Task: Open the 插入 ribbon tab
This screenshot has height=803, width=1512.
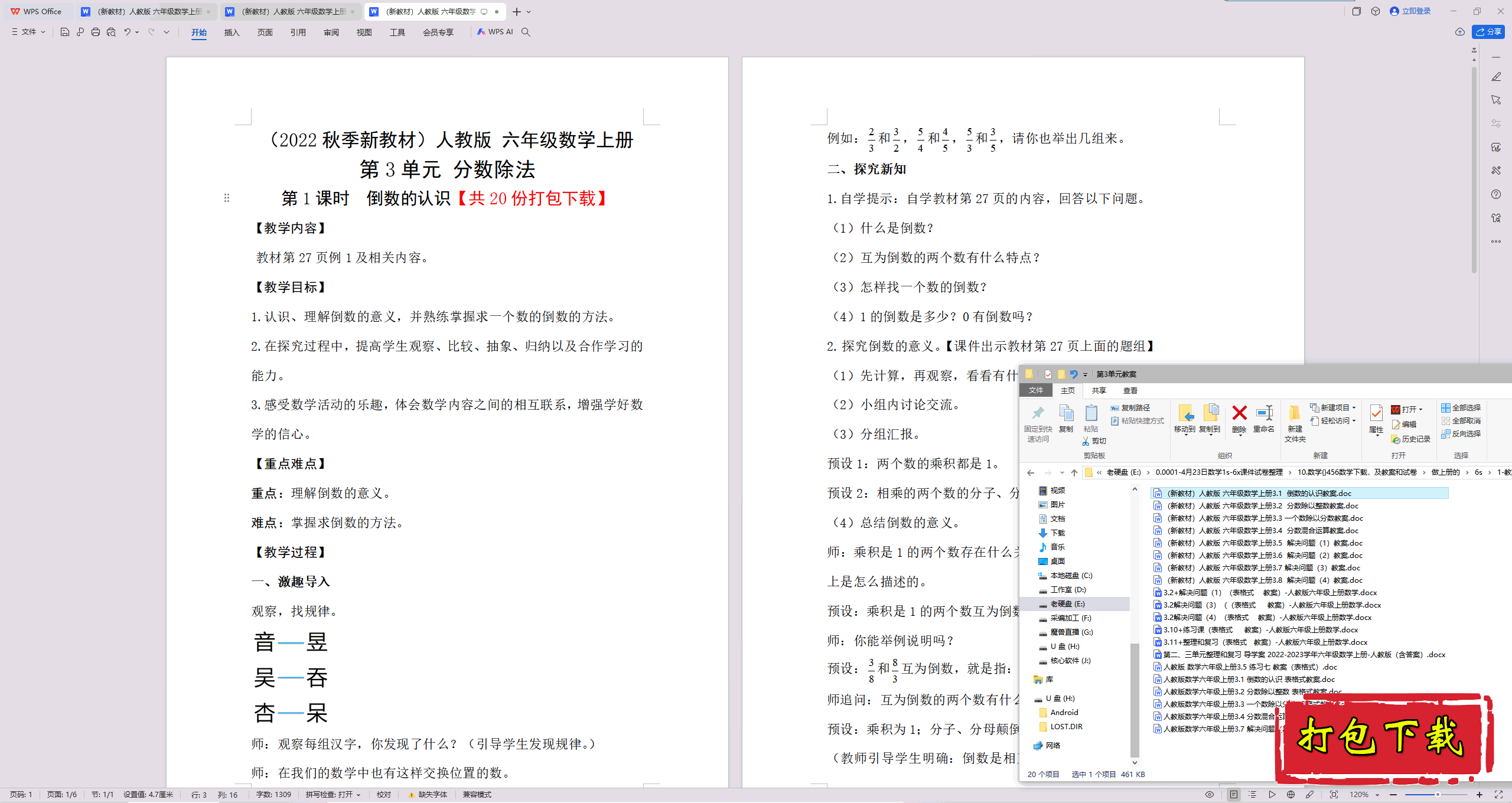Action: point(232,32)
